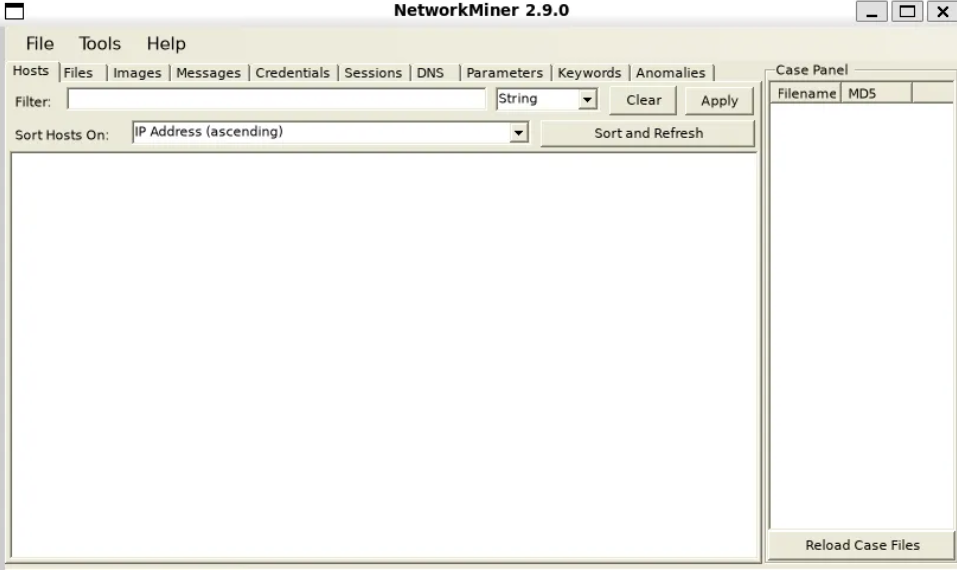Image resolution: width=957 pixels, height=570 pixels.
Task: Click the Reload Case Files button
Action: pos(862,545)
